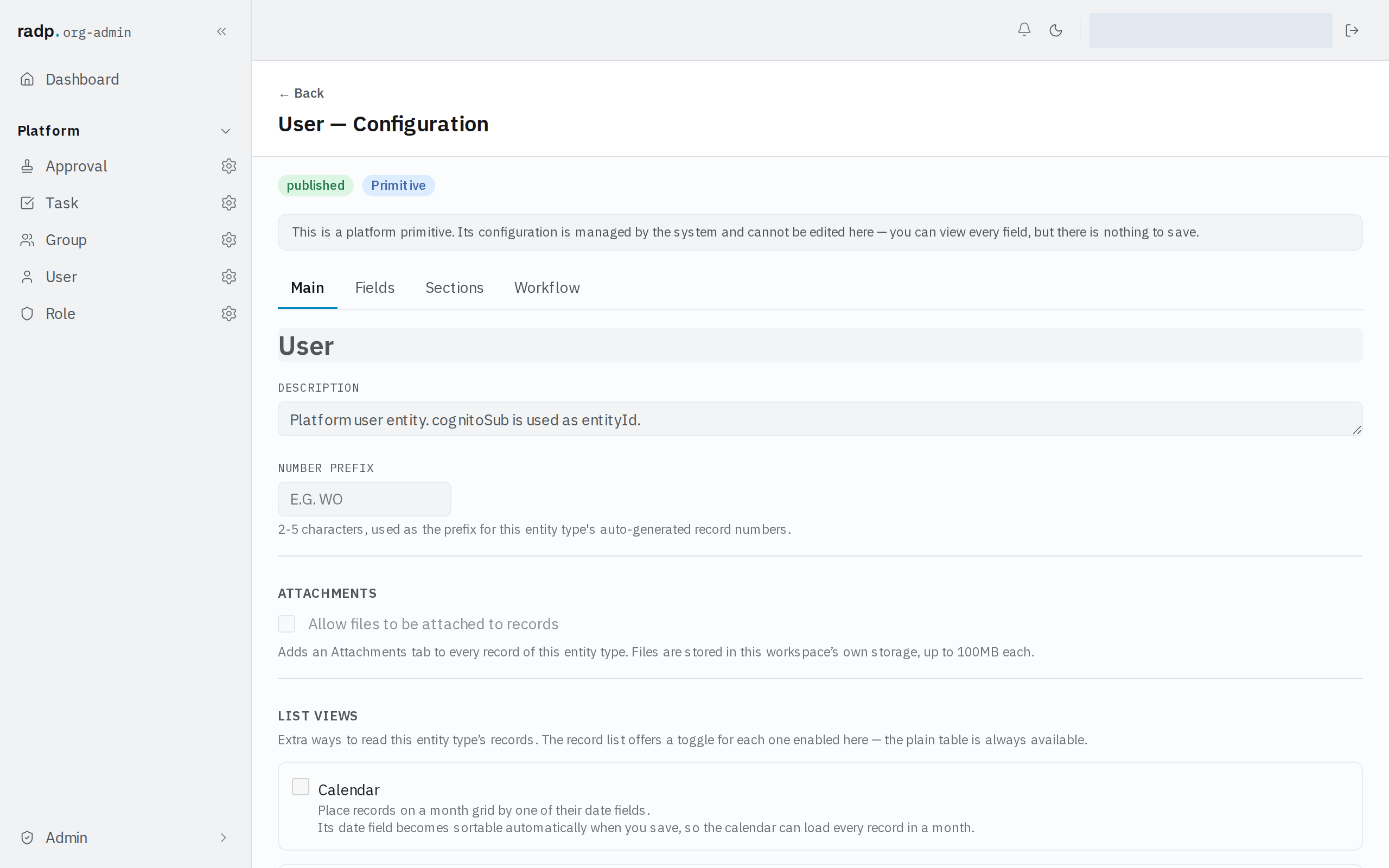Click the radp. org-admin logo
Image resolution: width=1389 pixels, height=868 pixels.
tap(75, 31)
